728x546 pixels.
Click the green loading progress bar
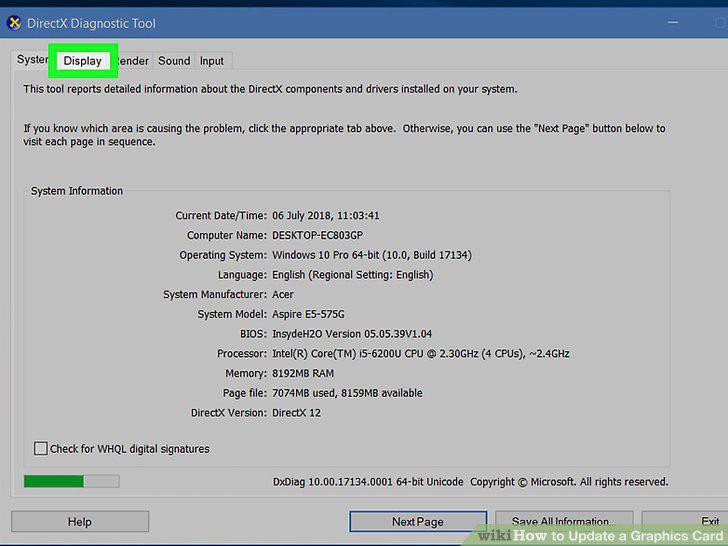pyautogui.click(x=72, y=481)
